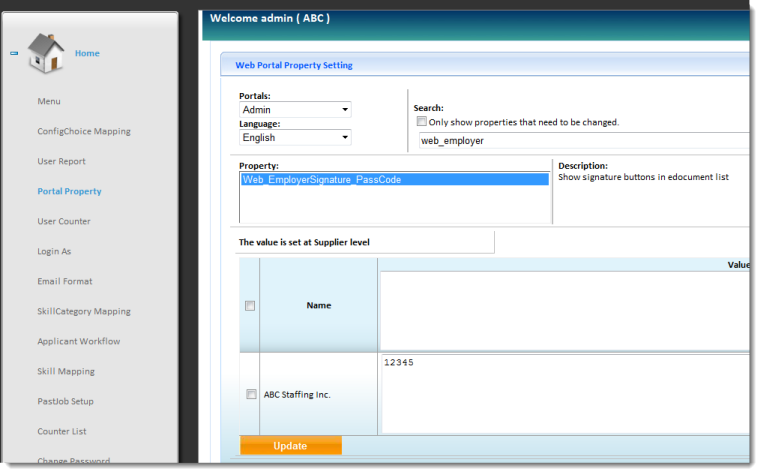The height and width of the screenshot is (474, 761).
Task: Open the Menu sidebar item
Action: (49, 101)
